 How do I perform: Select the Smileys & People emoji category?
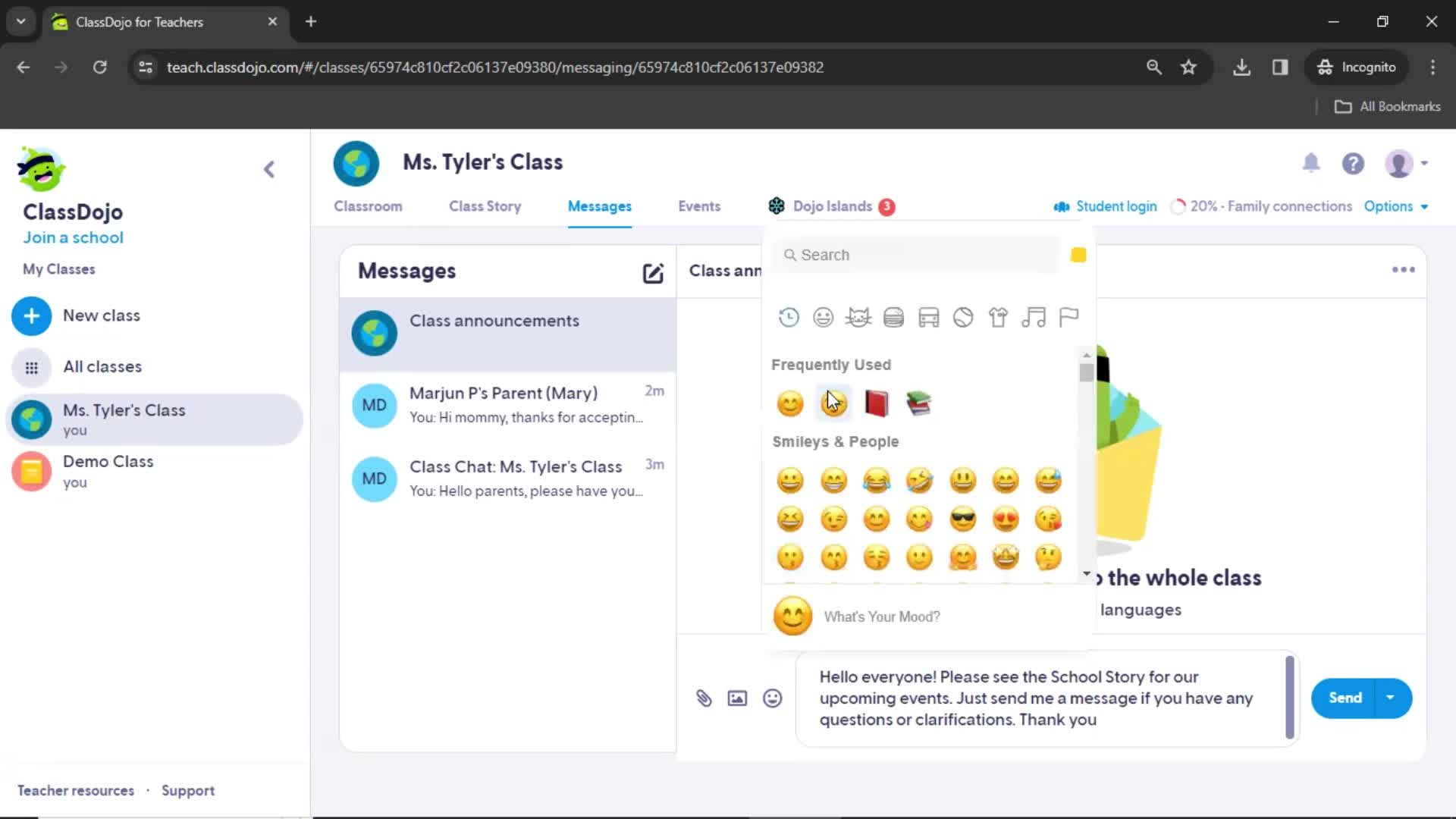click(x=823, y=317)
